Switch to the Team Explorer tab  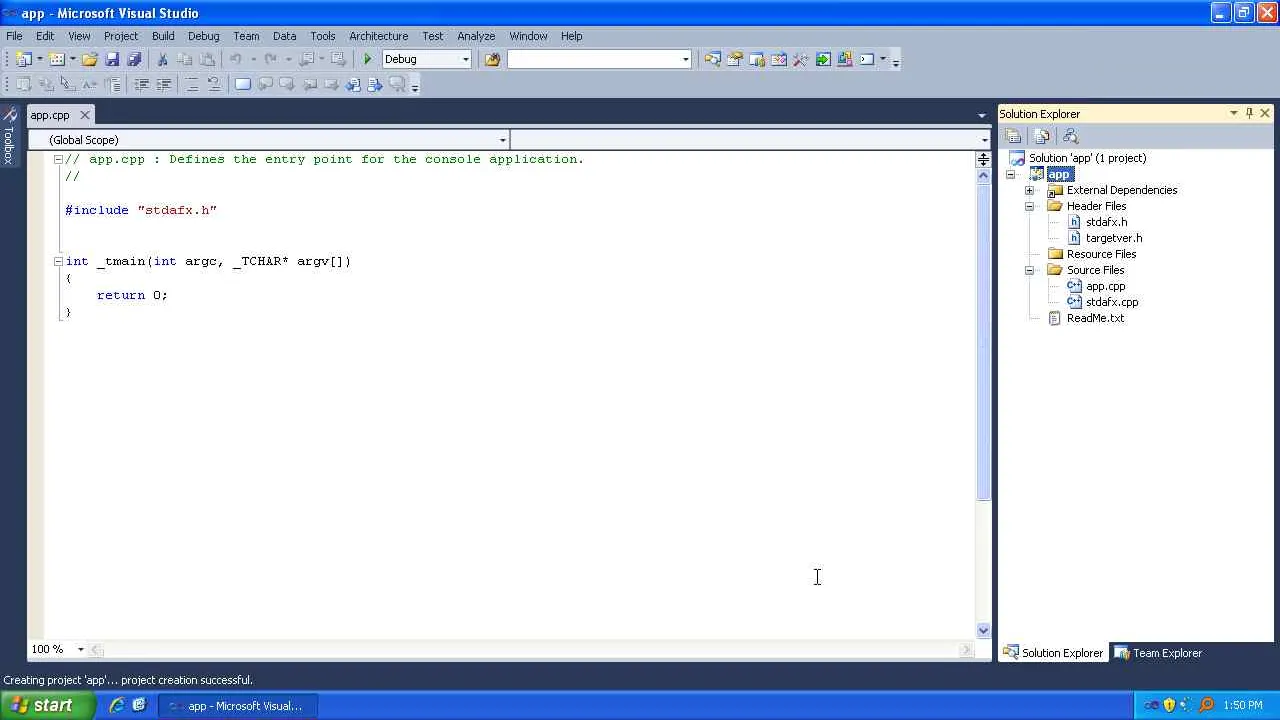coord(1157,653)
